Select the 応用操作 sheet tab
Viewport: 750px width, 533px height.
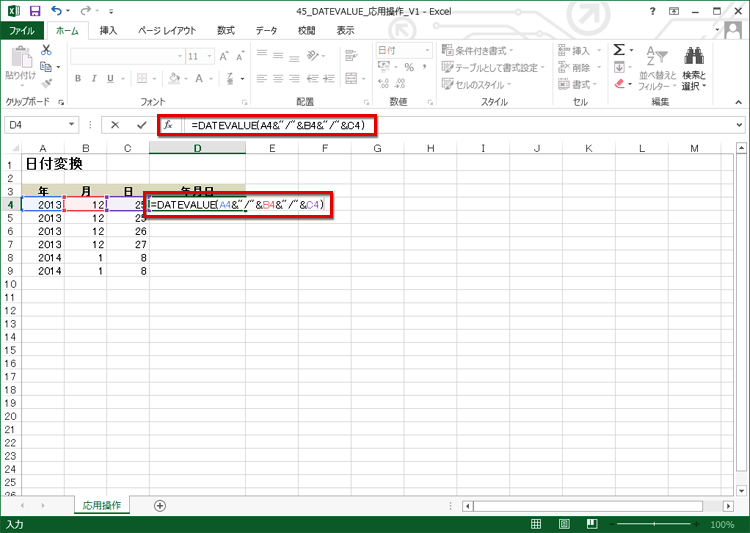(x=102, y=505)
